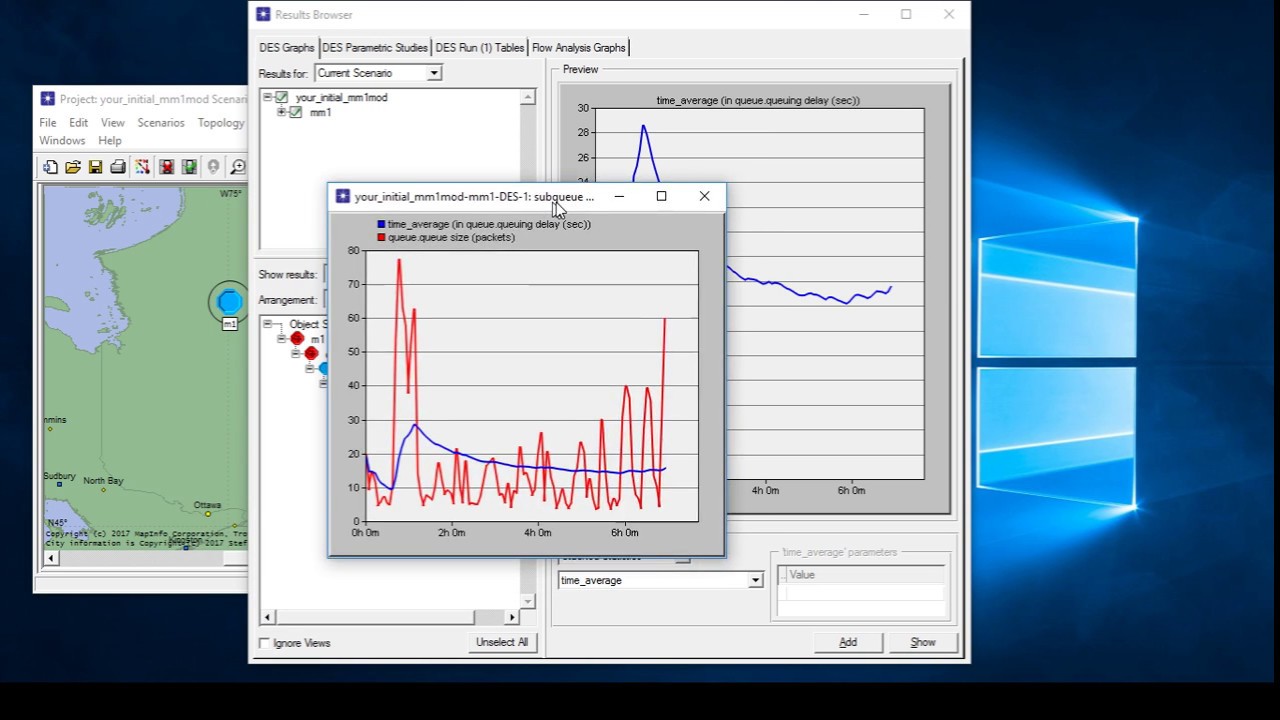
Task: Enable the Ignore Views checkbox
Action: [x=264, y=643]
